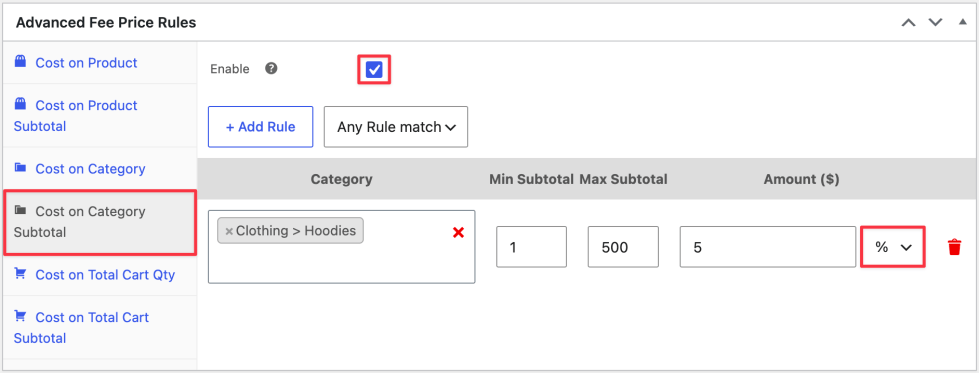Click the cart icon beside Cost on Total Cart Subtotal
979x373 pixels.
[x=21, y=316]
